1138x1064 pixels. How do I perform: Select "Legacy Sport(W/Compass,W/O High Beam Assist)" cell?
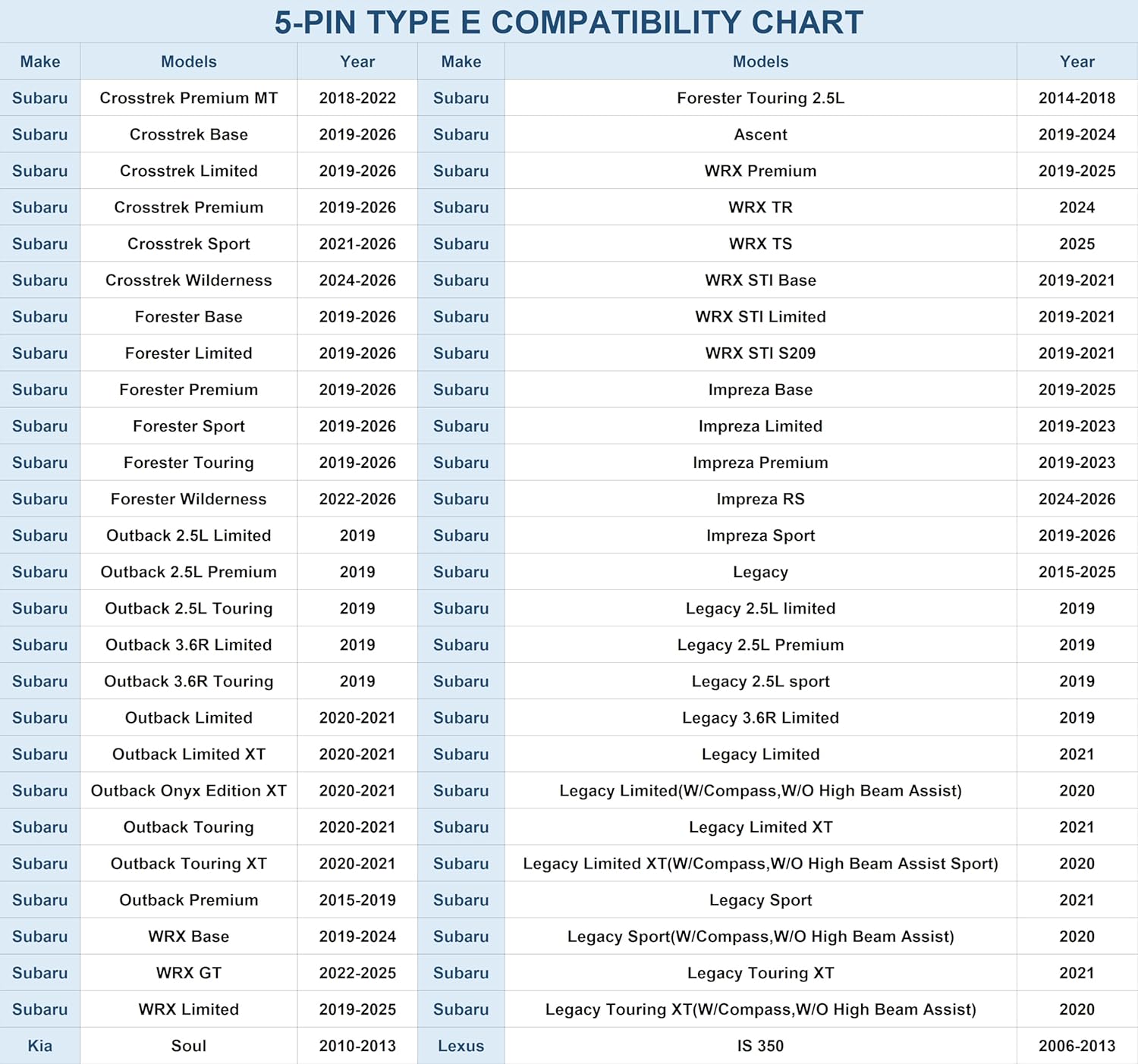pos(761,936)
